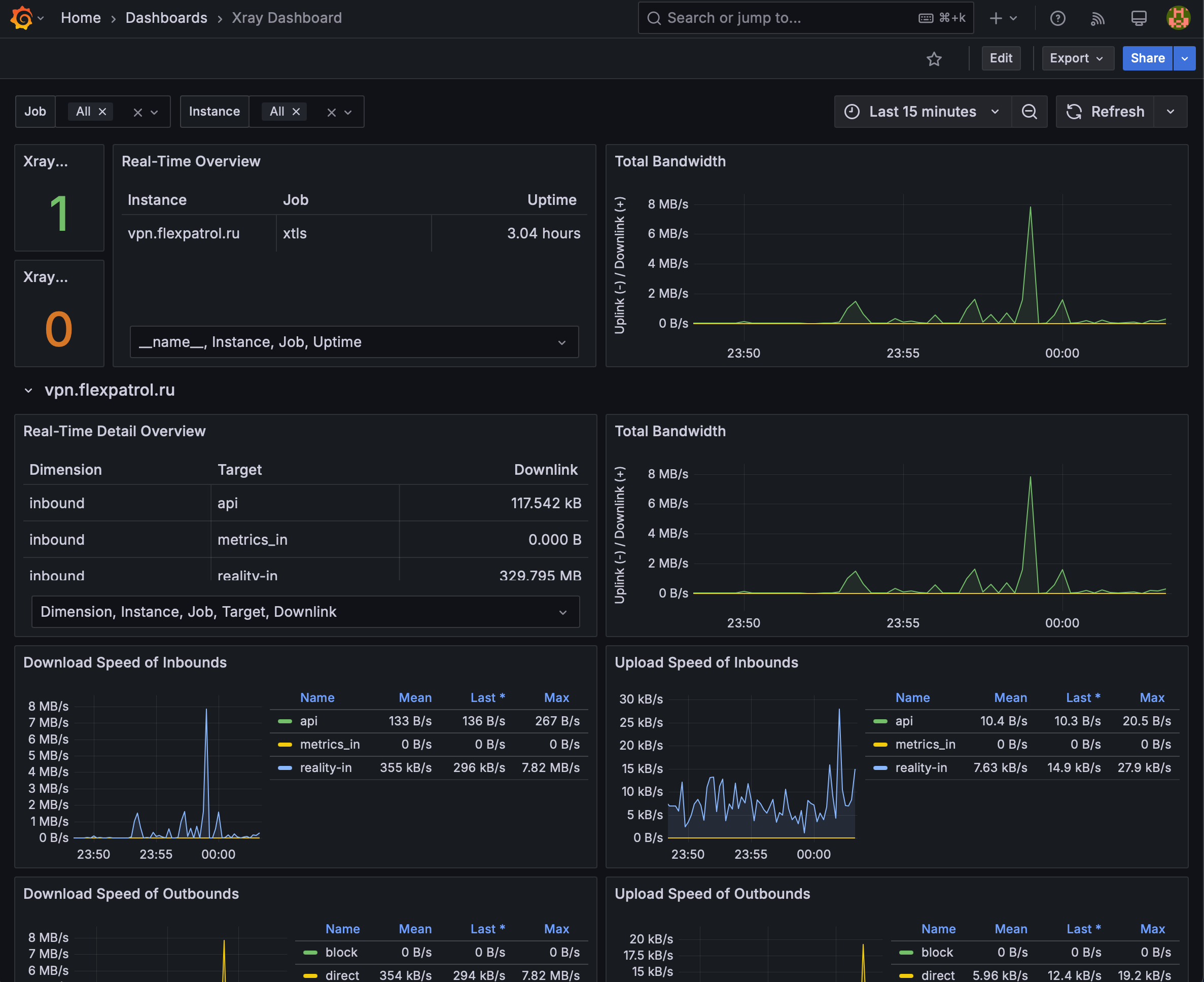
Task: Click the kiosk monitor view icon
Action: point(1139,18)
